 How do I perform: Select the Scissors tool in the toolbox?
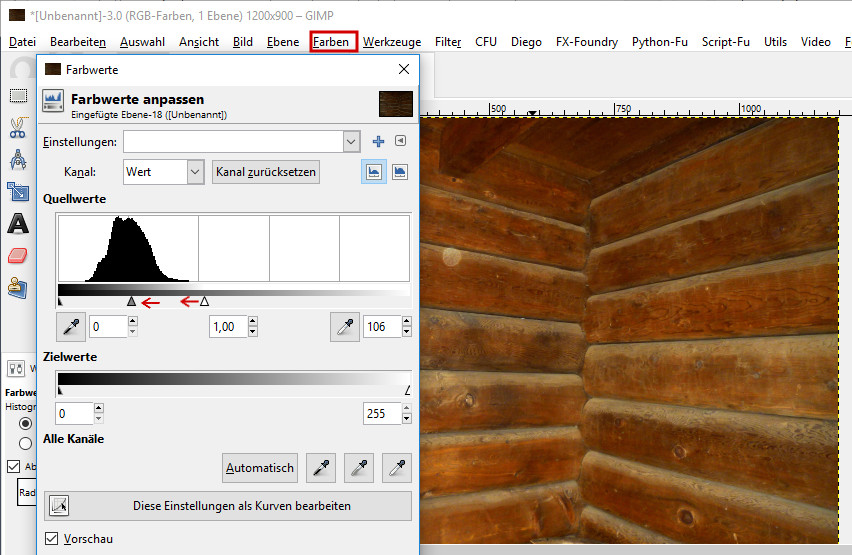17,128
